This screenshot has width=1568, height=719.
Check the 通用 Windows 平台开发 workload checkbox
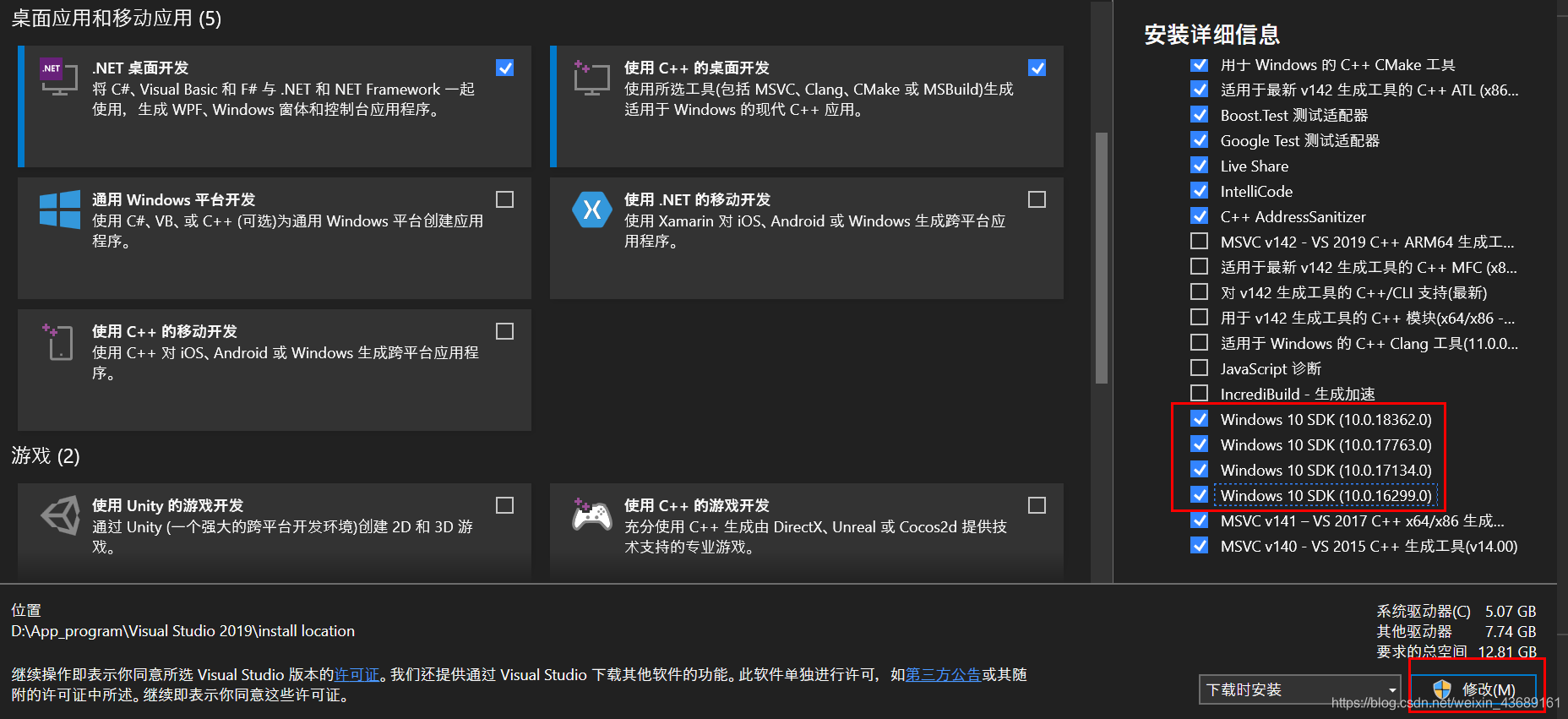coord(504,199)
